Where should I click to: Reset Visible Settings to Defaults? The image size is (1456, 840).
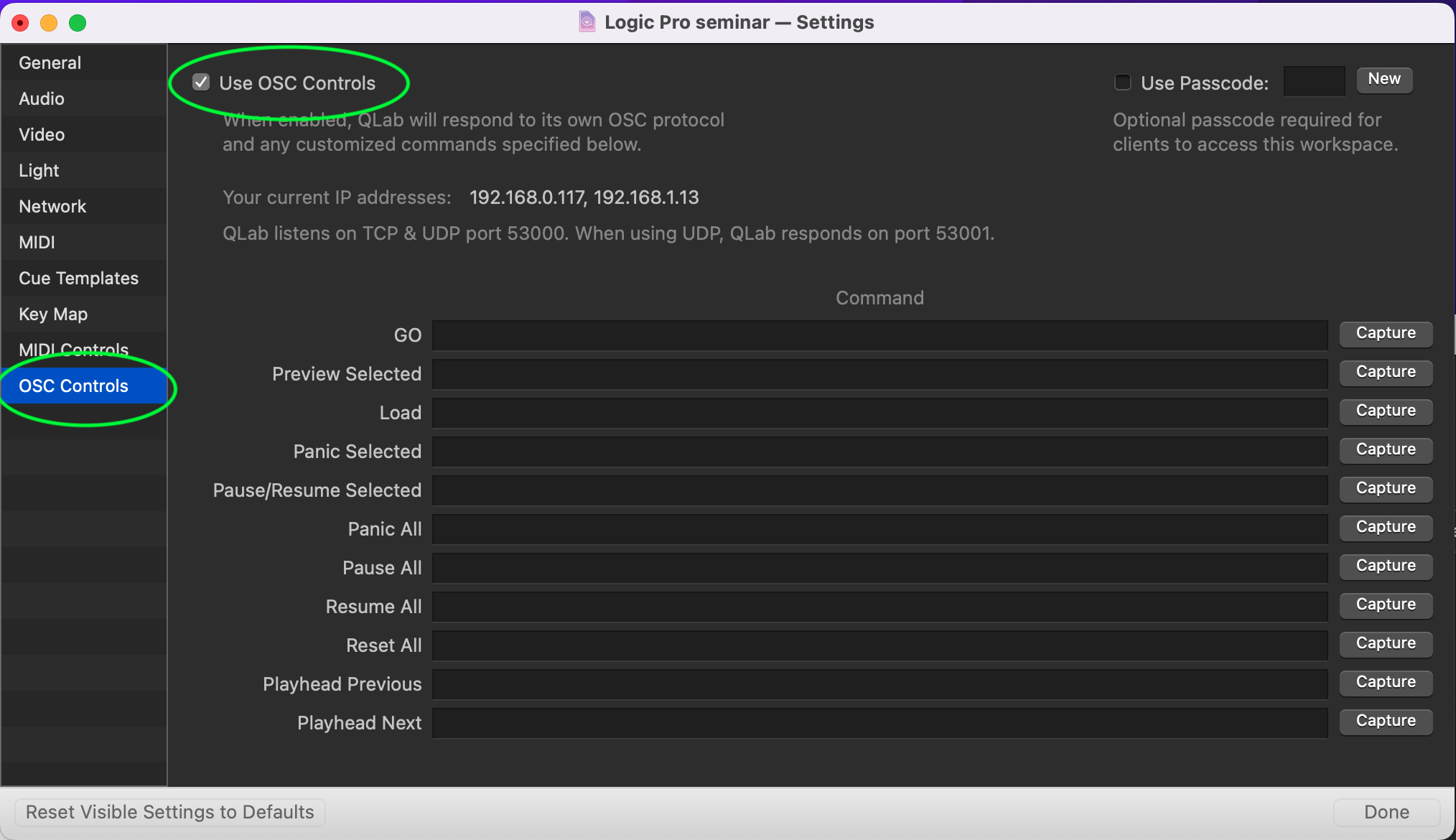coord(170,812)
